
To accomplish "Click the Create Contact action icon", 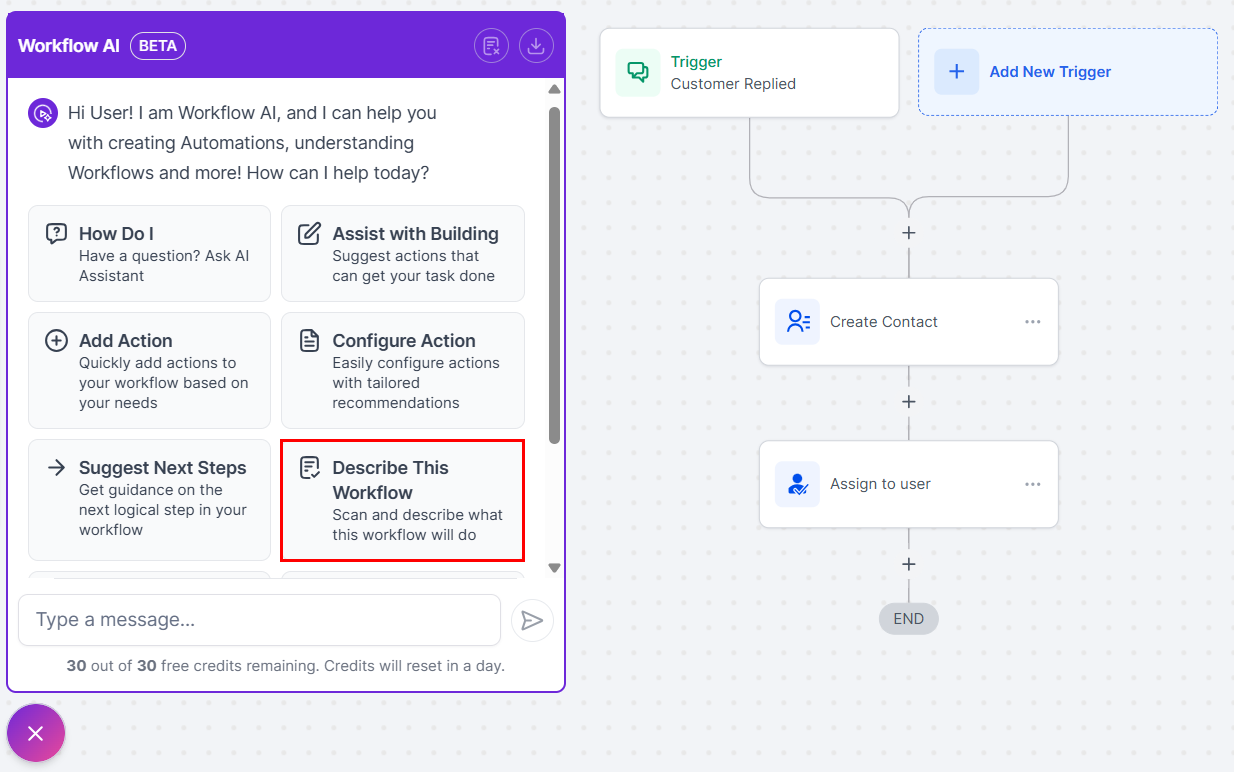I will point(797,322).
